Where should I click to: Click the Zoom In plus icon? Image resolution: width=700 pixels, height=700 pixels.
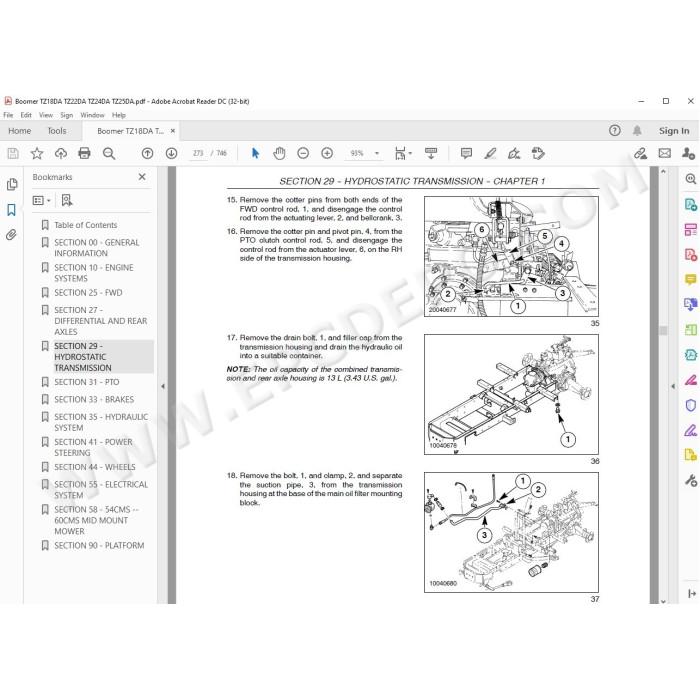(327, 154)
